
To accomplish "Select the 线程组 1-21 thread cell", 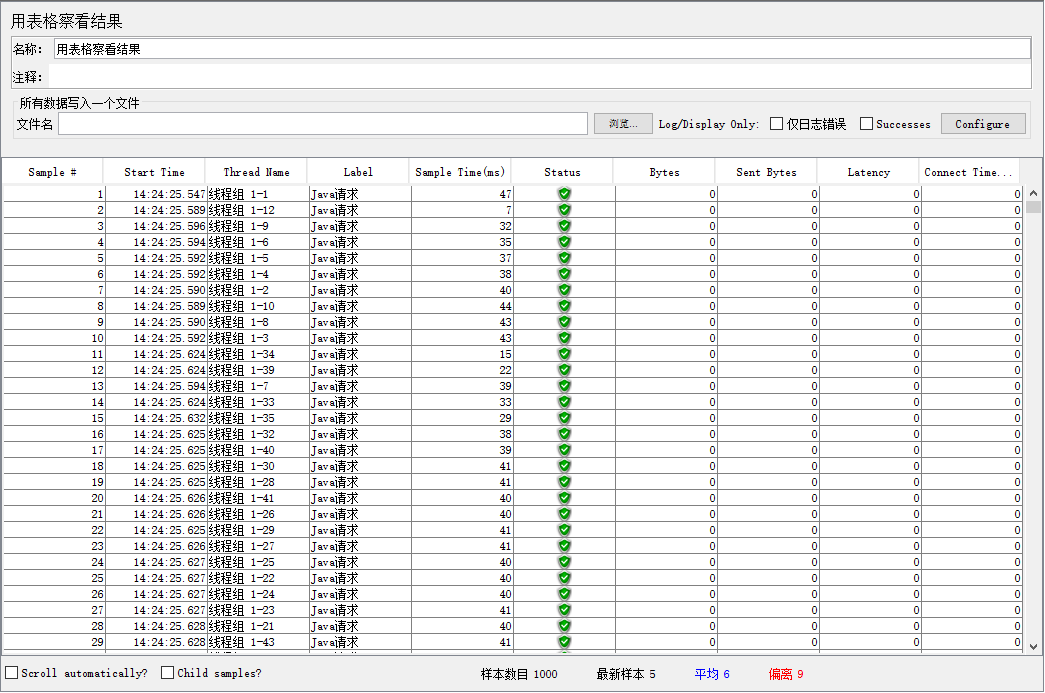I will pyautogui.click(x=257, y=626).
